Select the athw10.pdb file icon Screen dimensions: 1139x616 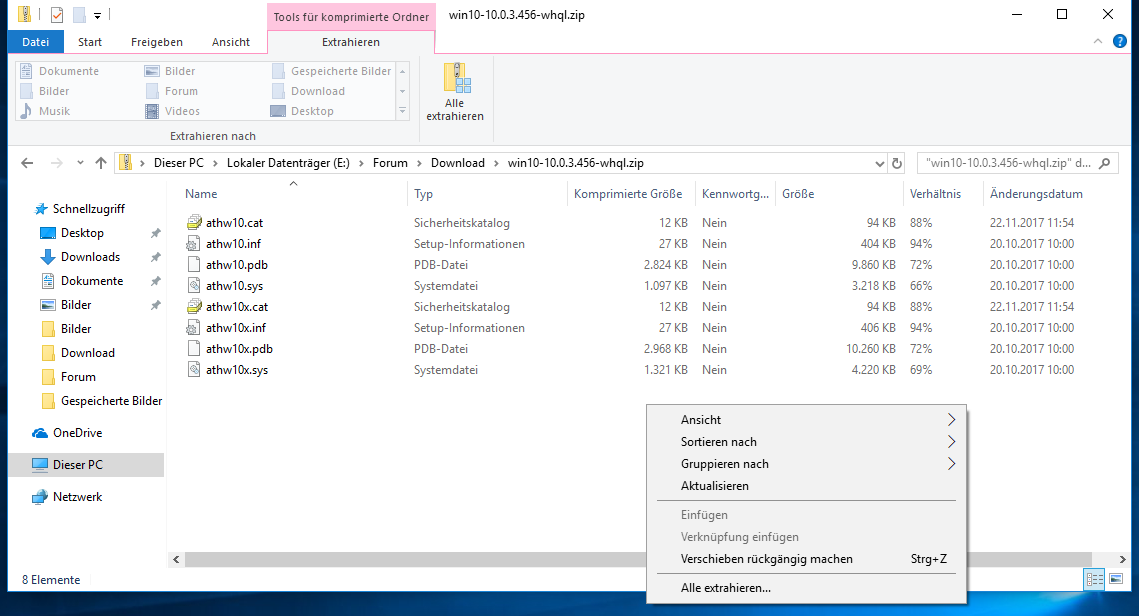tap(194, 264)
